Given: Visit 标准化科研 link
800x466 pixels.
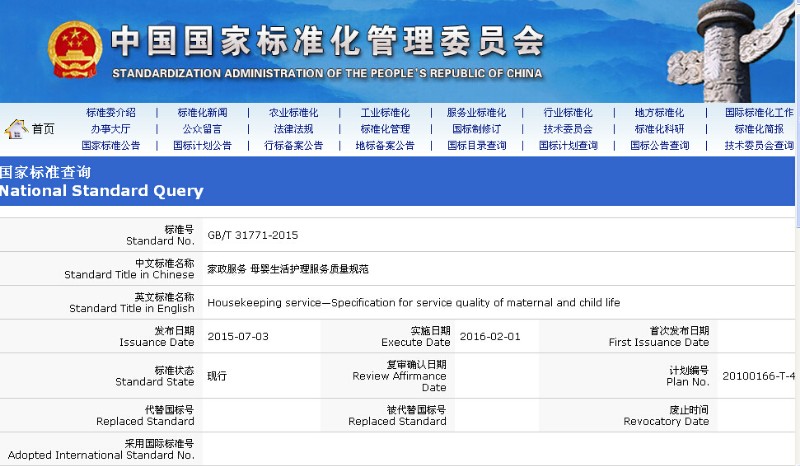Looking at the screenshot, I should 659,129.
